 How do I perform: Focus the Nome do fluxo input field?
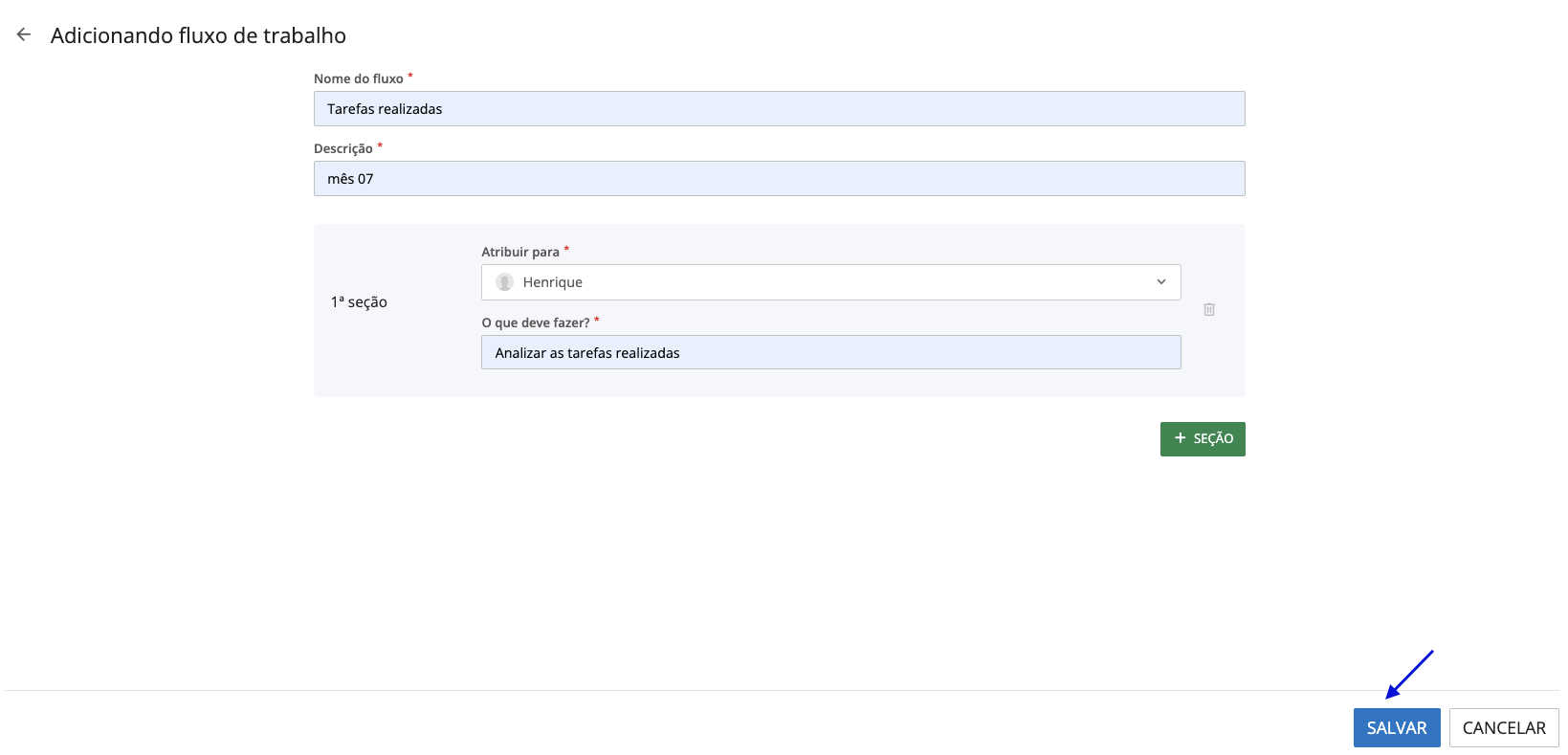[x=779, y=109]
